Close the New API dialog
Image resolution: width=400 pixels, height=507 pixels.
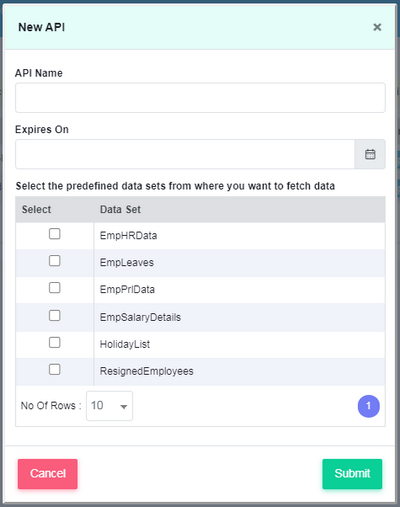pyautogui.click(x=377, y=27)
